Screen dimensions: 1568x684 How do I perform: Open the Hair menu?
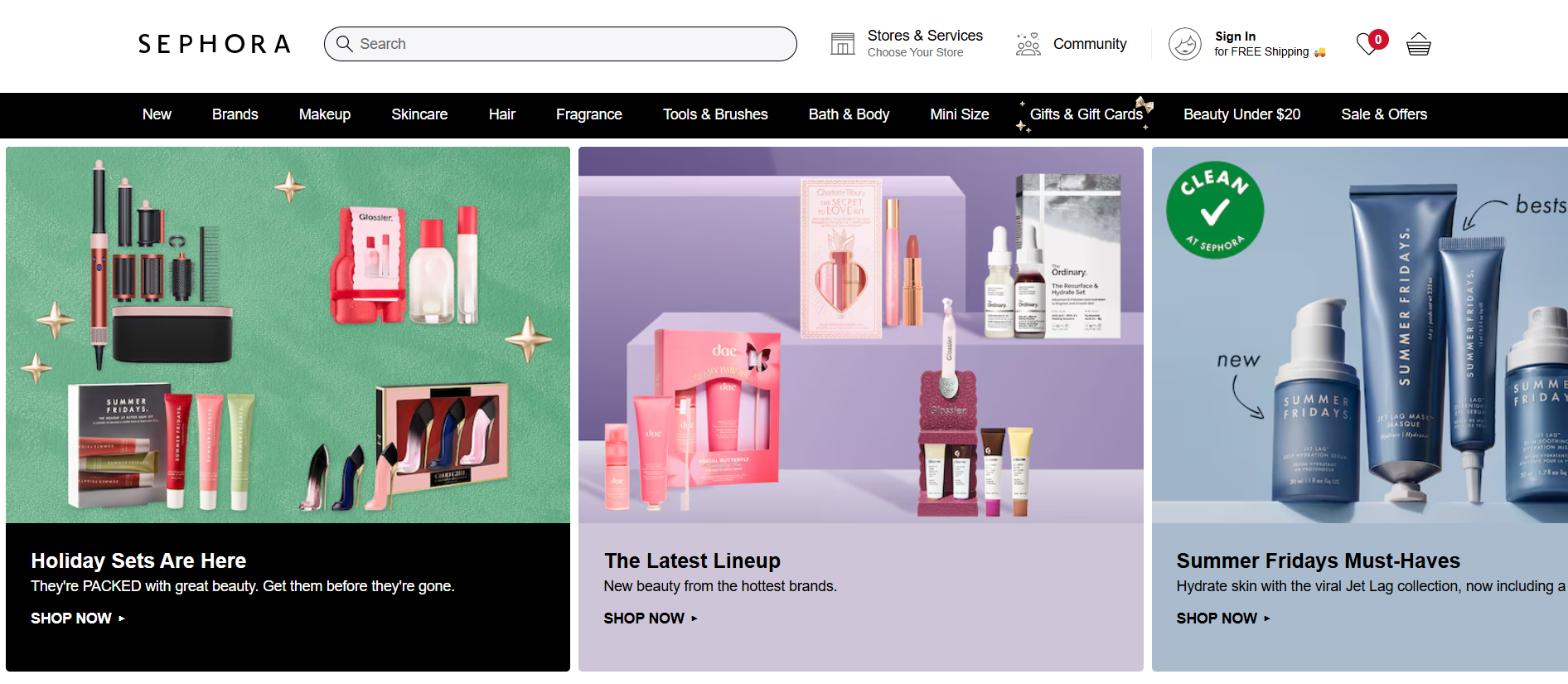click(502, 114)
